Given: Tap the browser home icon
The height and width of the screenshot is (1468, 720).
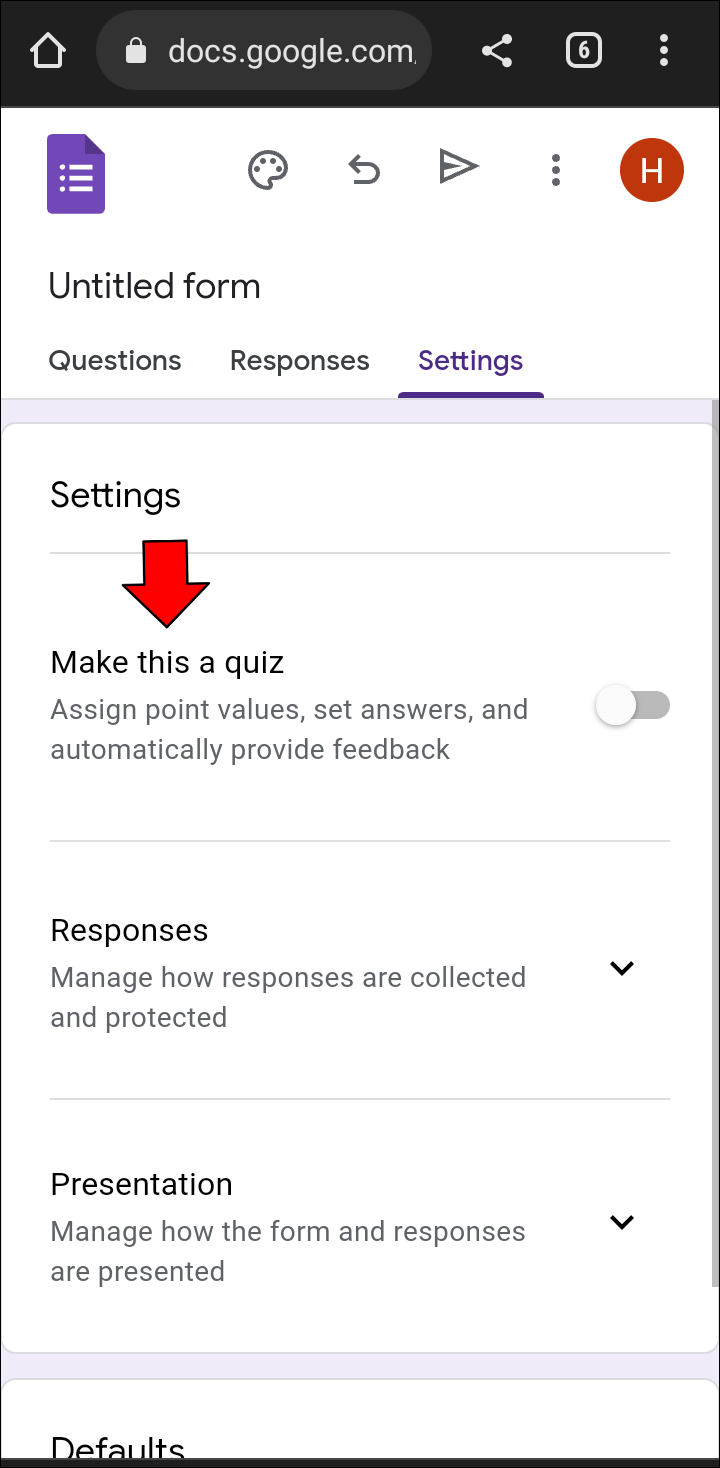Looking at the screenshot, I should (x=48, y=51).
